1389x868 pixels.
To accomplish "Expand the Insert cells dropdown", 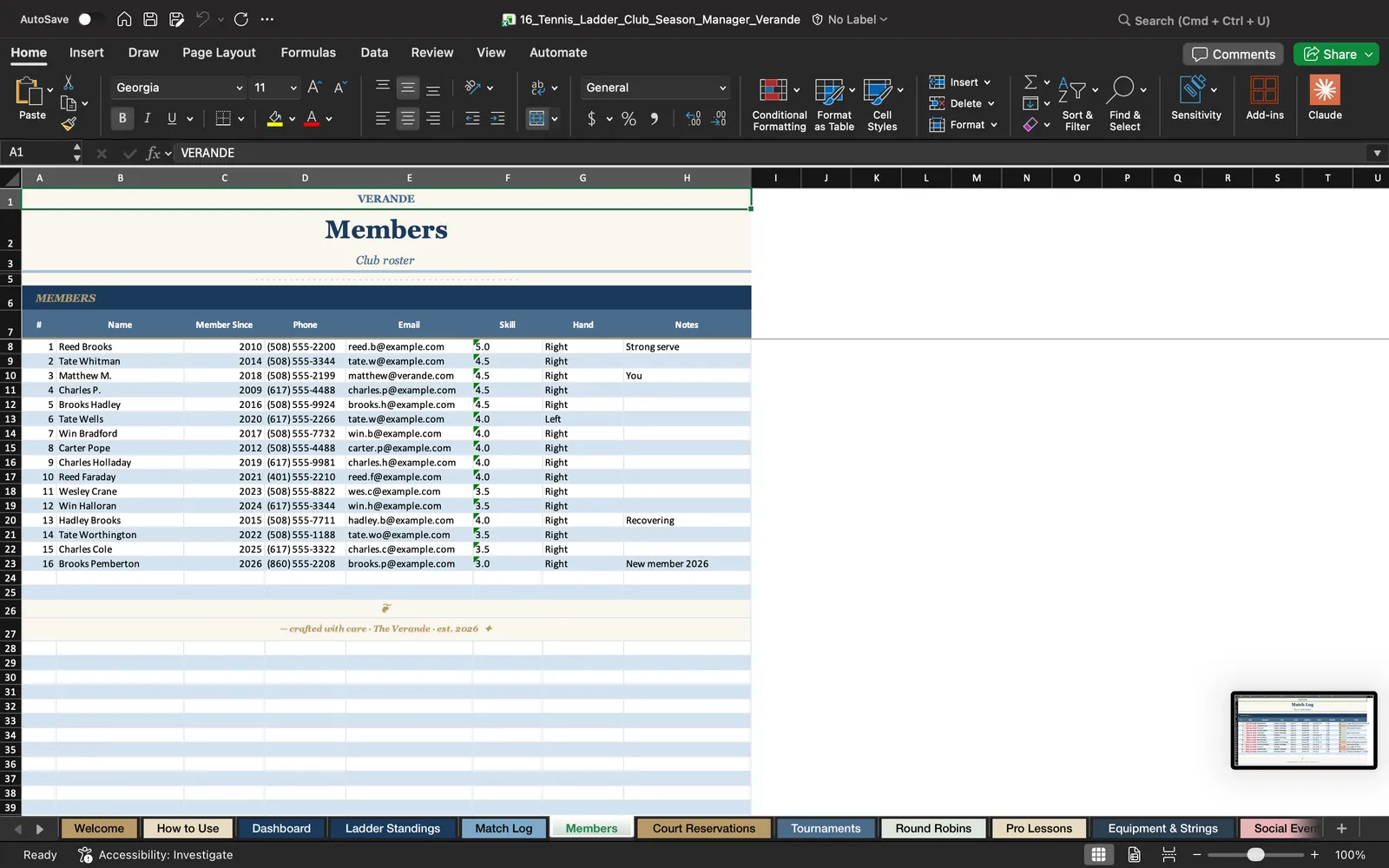I will [x=987, y=82].
